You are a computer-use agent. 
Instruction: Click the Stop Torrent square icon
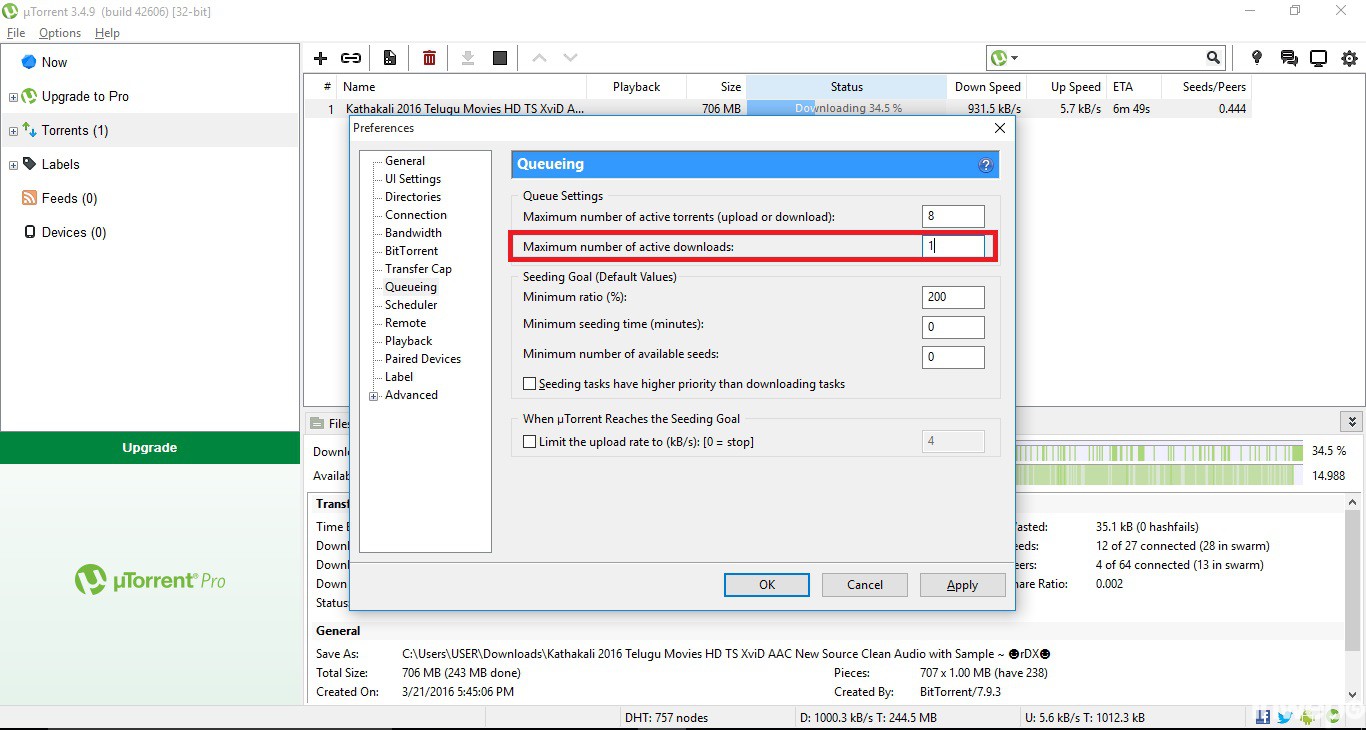[x=500, y=58]
